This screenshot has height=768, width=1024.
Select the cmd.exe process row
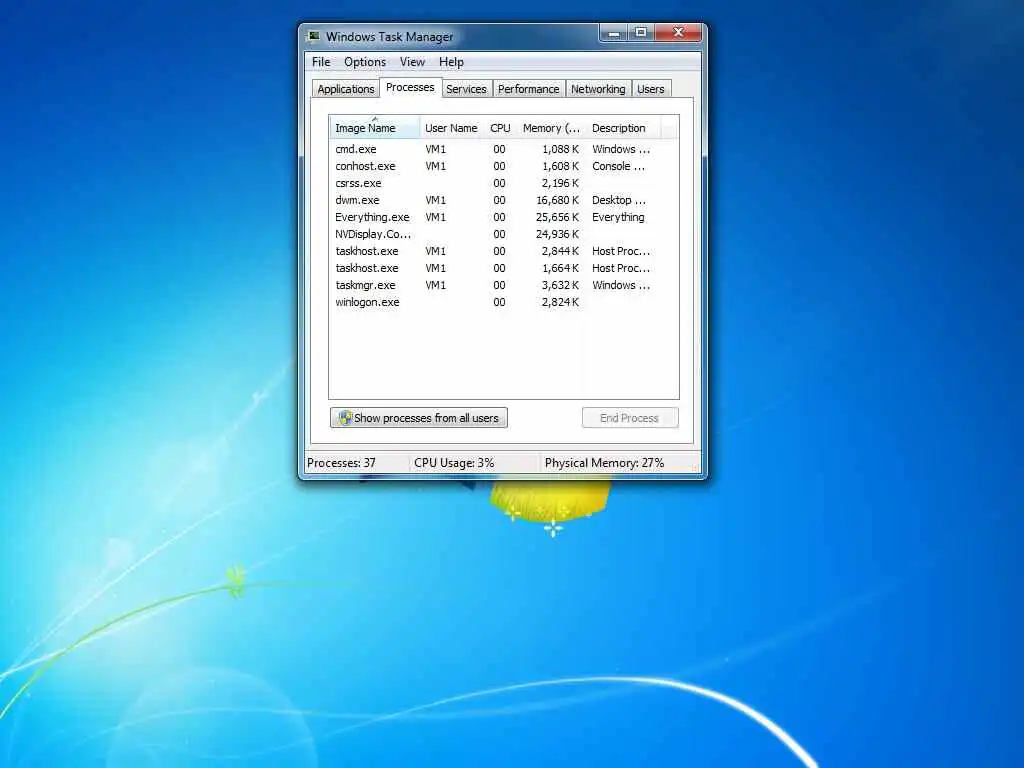504,149
